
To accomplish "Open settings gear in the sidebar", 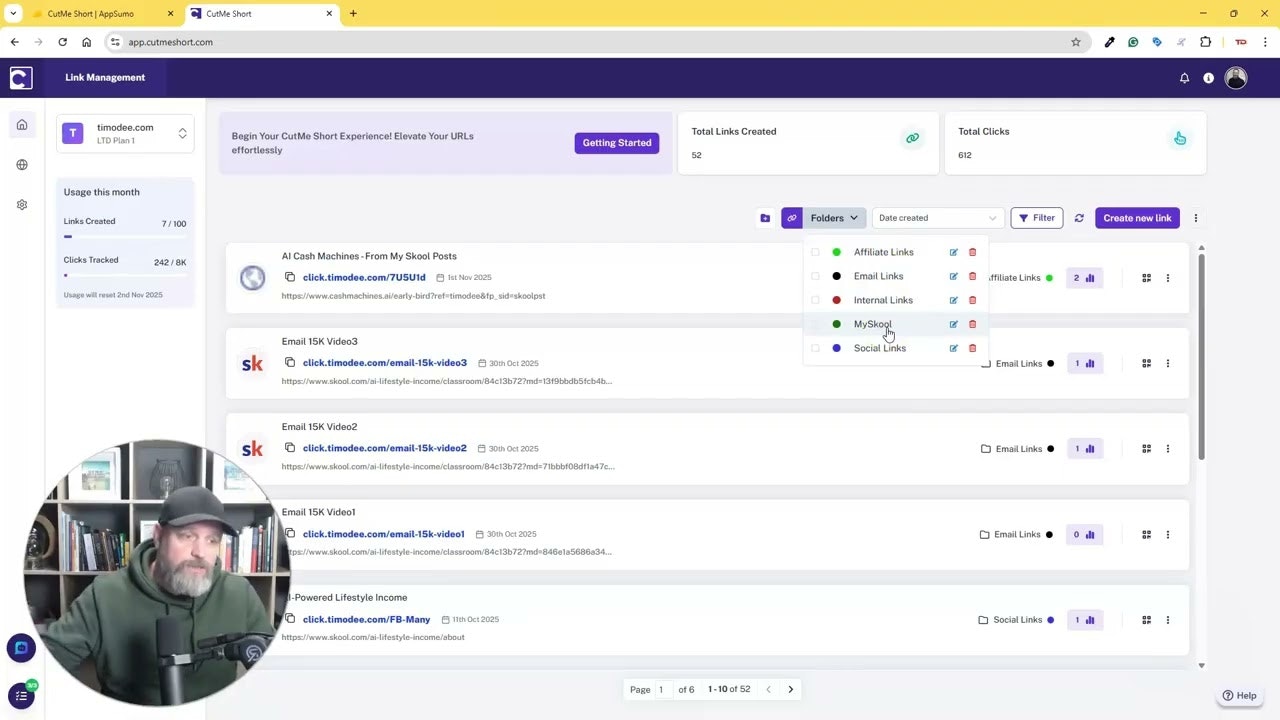I will pos(22,205).
